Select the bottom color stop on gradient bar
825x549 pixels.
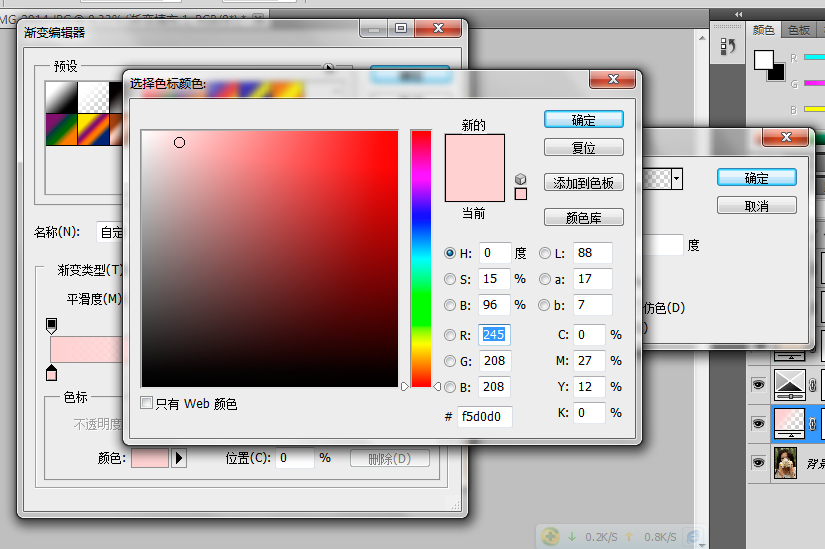tap(52, 373)
